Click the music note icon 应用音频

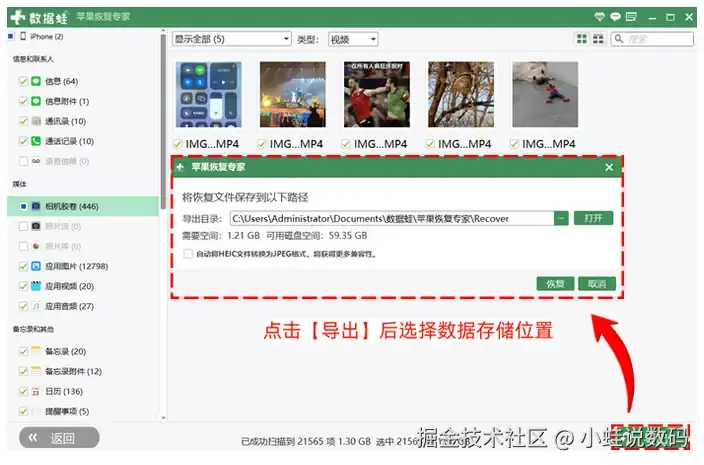click(36, 306)
